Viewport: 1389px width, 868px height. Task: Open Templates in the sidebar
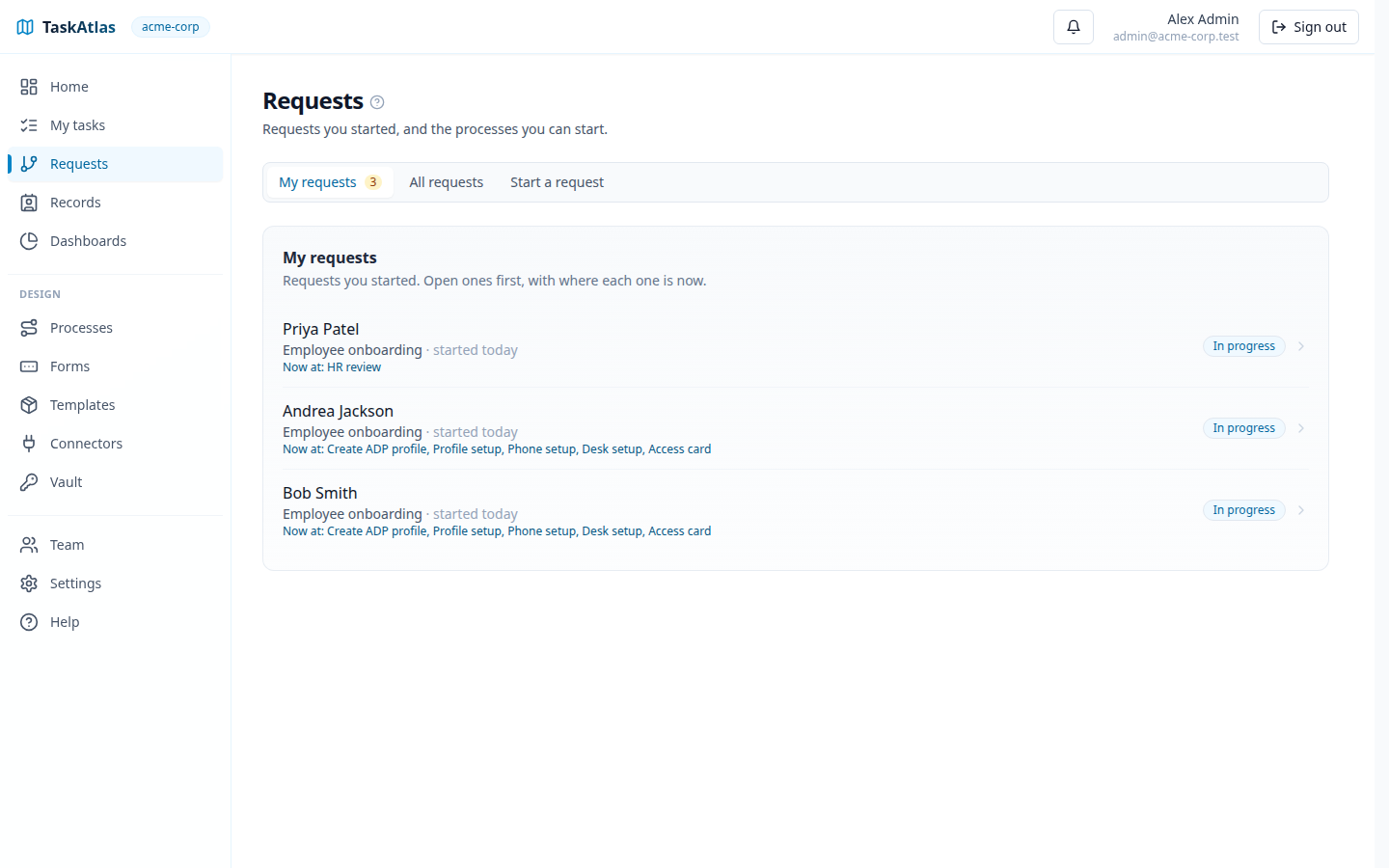click(115, 405)
